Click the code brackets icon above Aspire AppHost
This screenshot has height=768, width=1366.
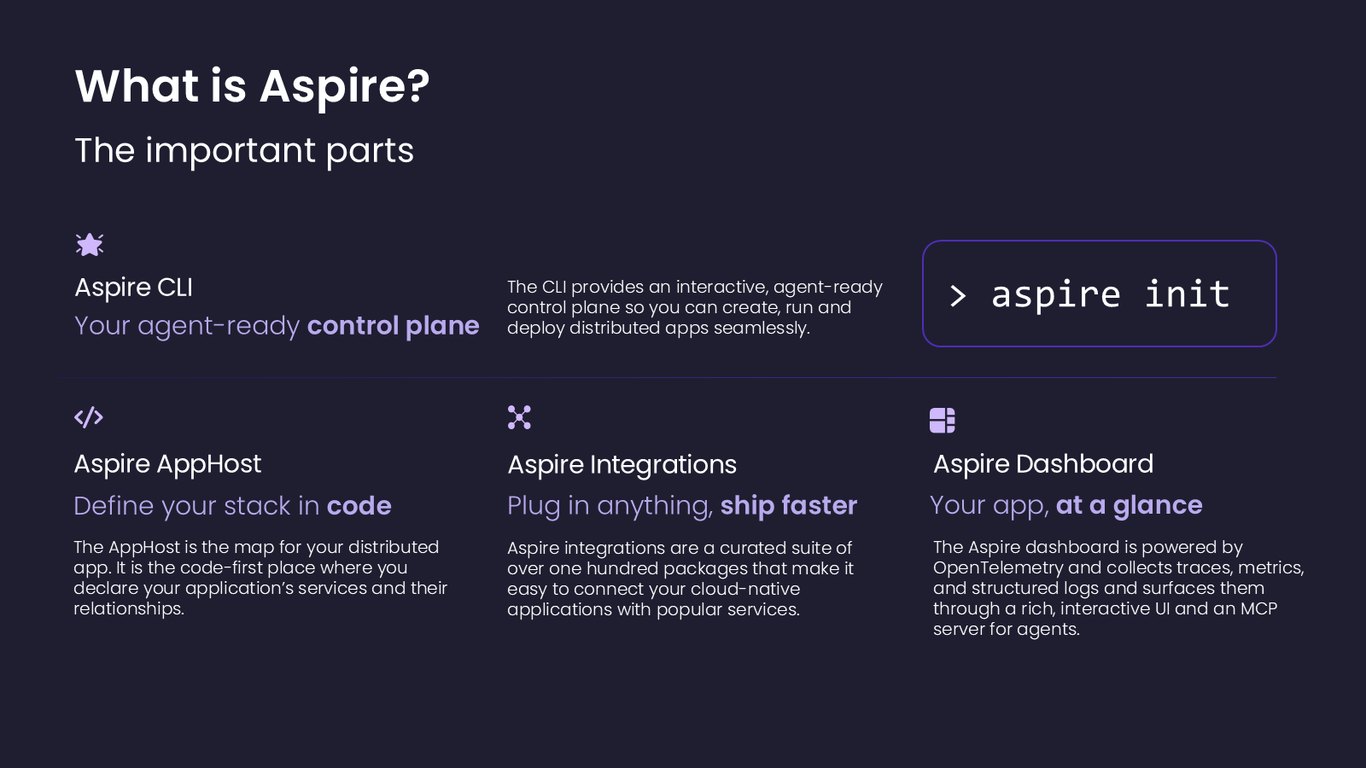[89, 417]
